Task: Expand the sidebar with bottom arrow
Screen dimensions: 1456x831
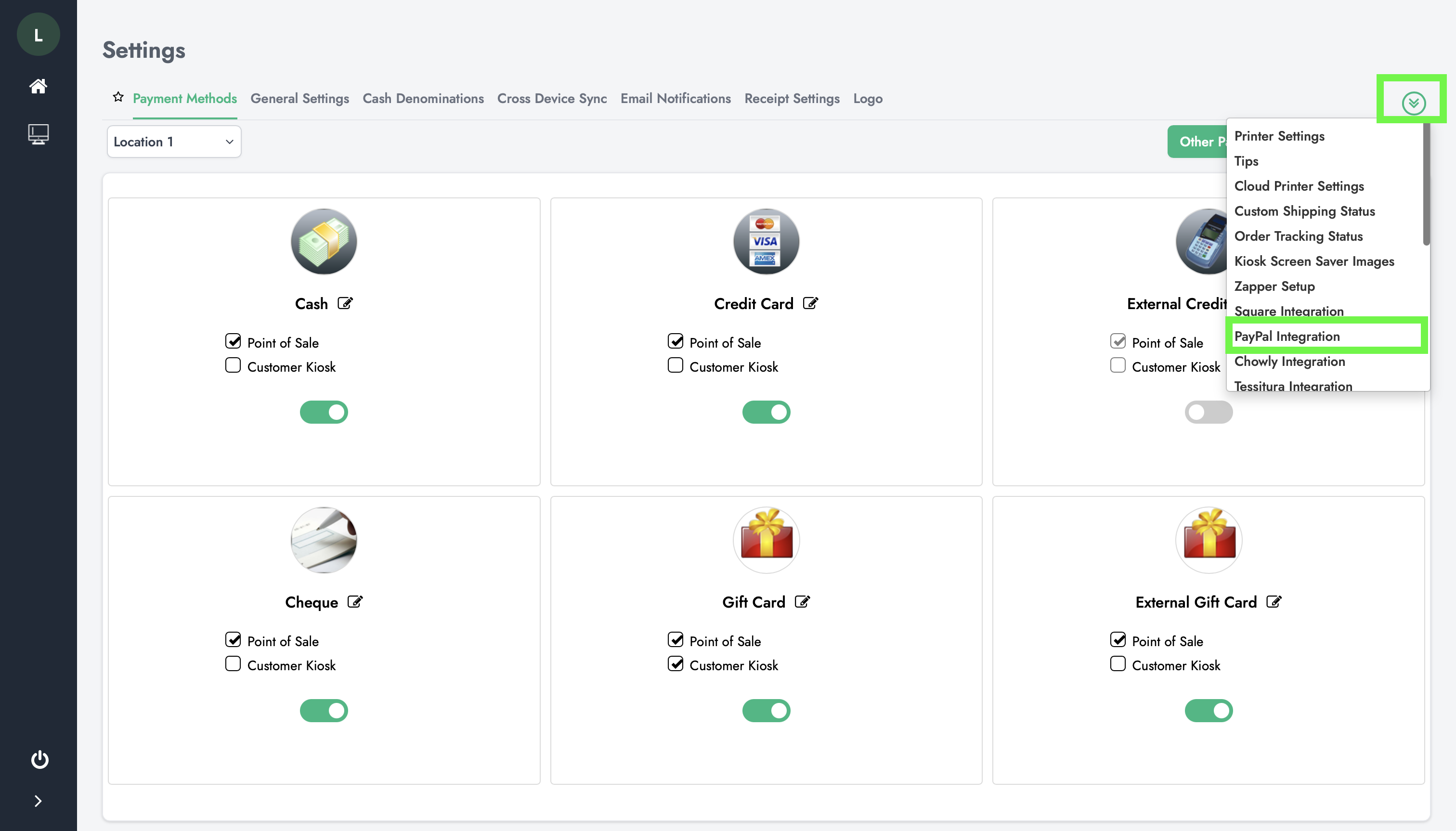Action: coord(38,801)
